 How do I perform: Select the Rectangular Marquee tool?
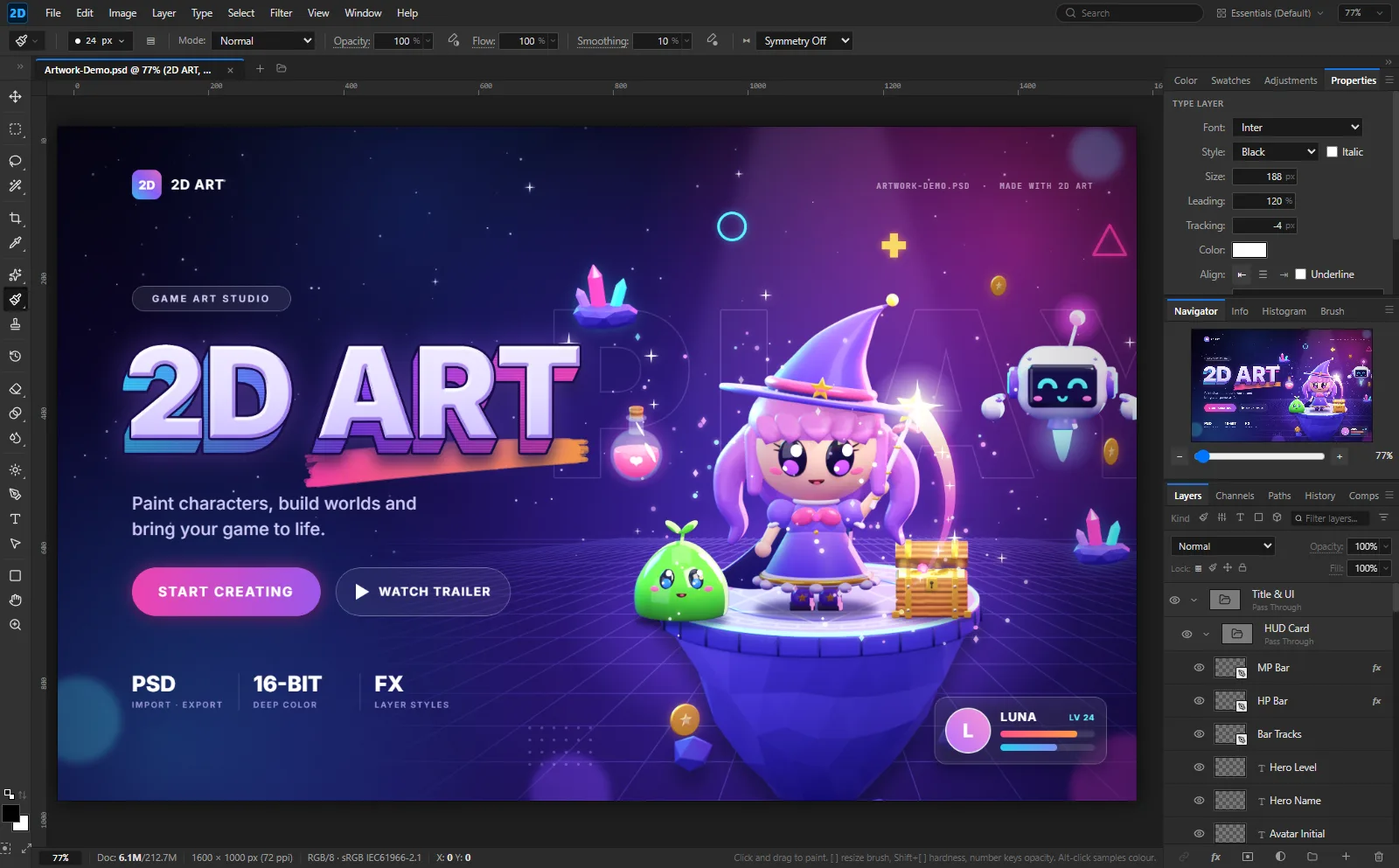coord(15,129)
